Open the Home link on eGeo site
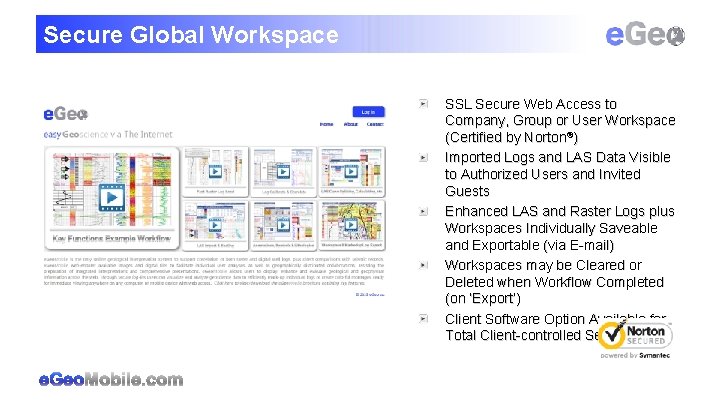This screenshot has width=720, height=405. tap(326, 124)
